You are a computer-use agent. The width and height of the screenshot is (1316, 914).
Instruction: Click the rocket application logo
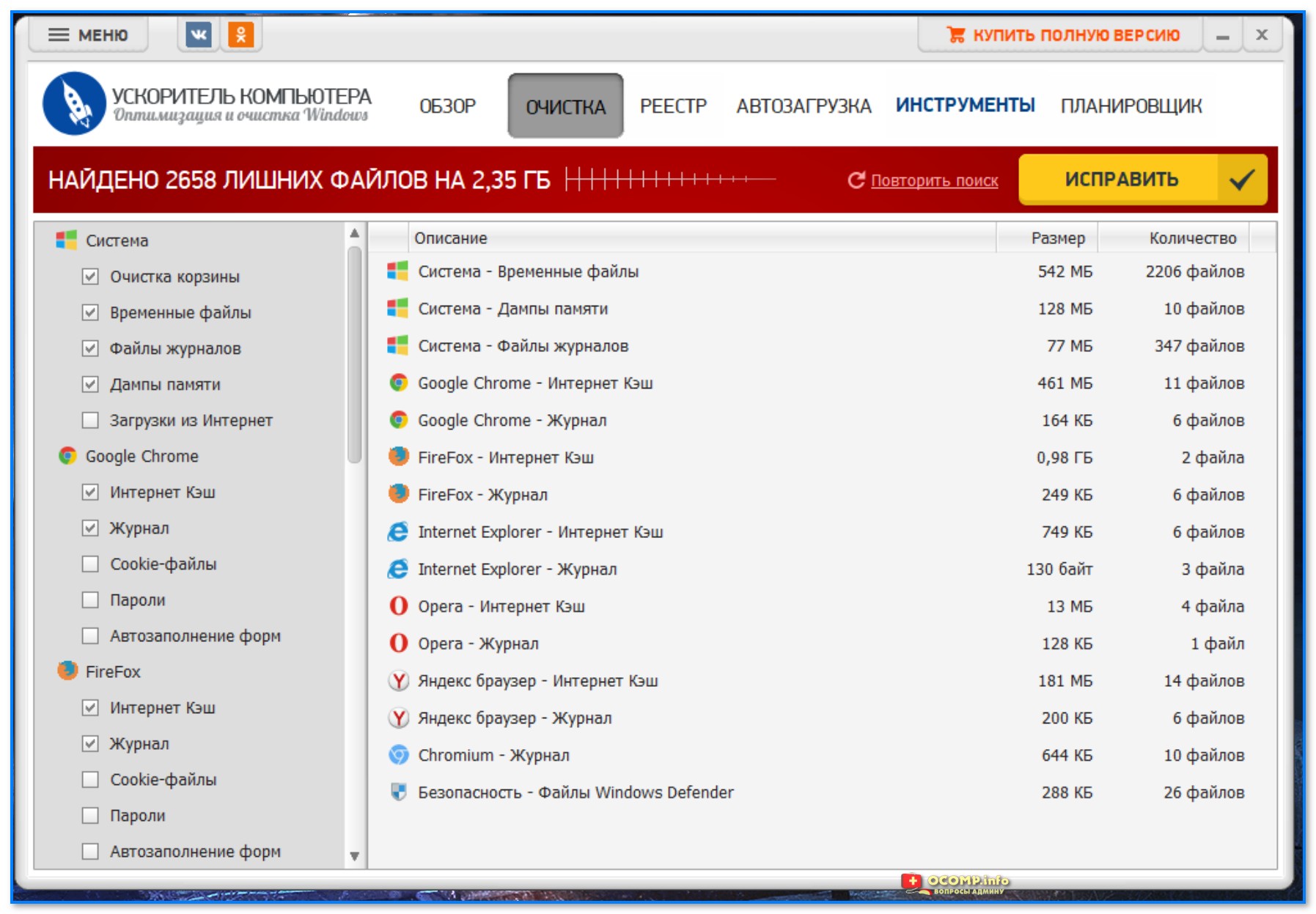[74, 103]
